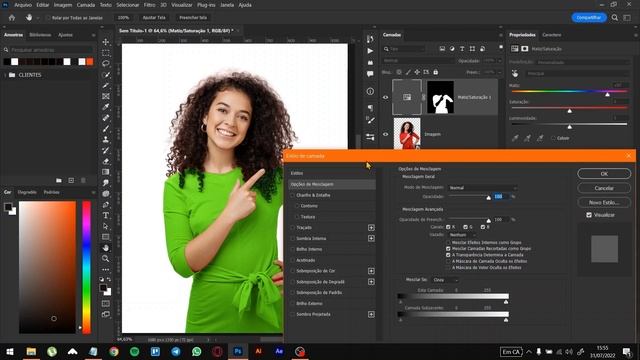Image resolution: width=640 pixels, height=360 pixels.
Task: Open the Vazado dropdown
Action: click(462, 235)
